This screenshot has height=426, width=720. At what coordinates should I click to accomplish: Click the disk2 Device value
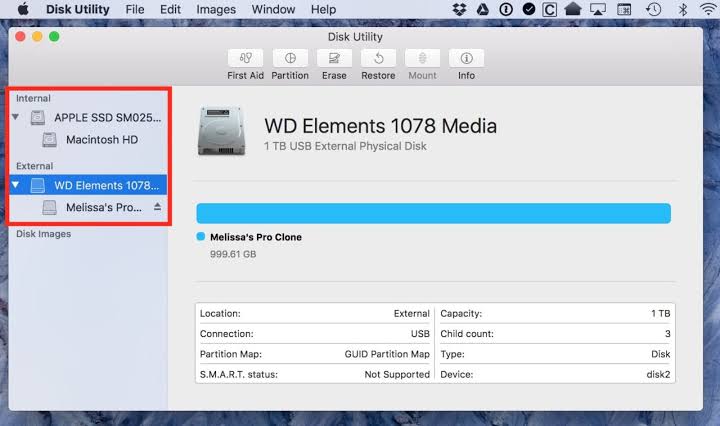pyautogui.click(x=658, y=374)
